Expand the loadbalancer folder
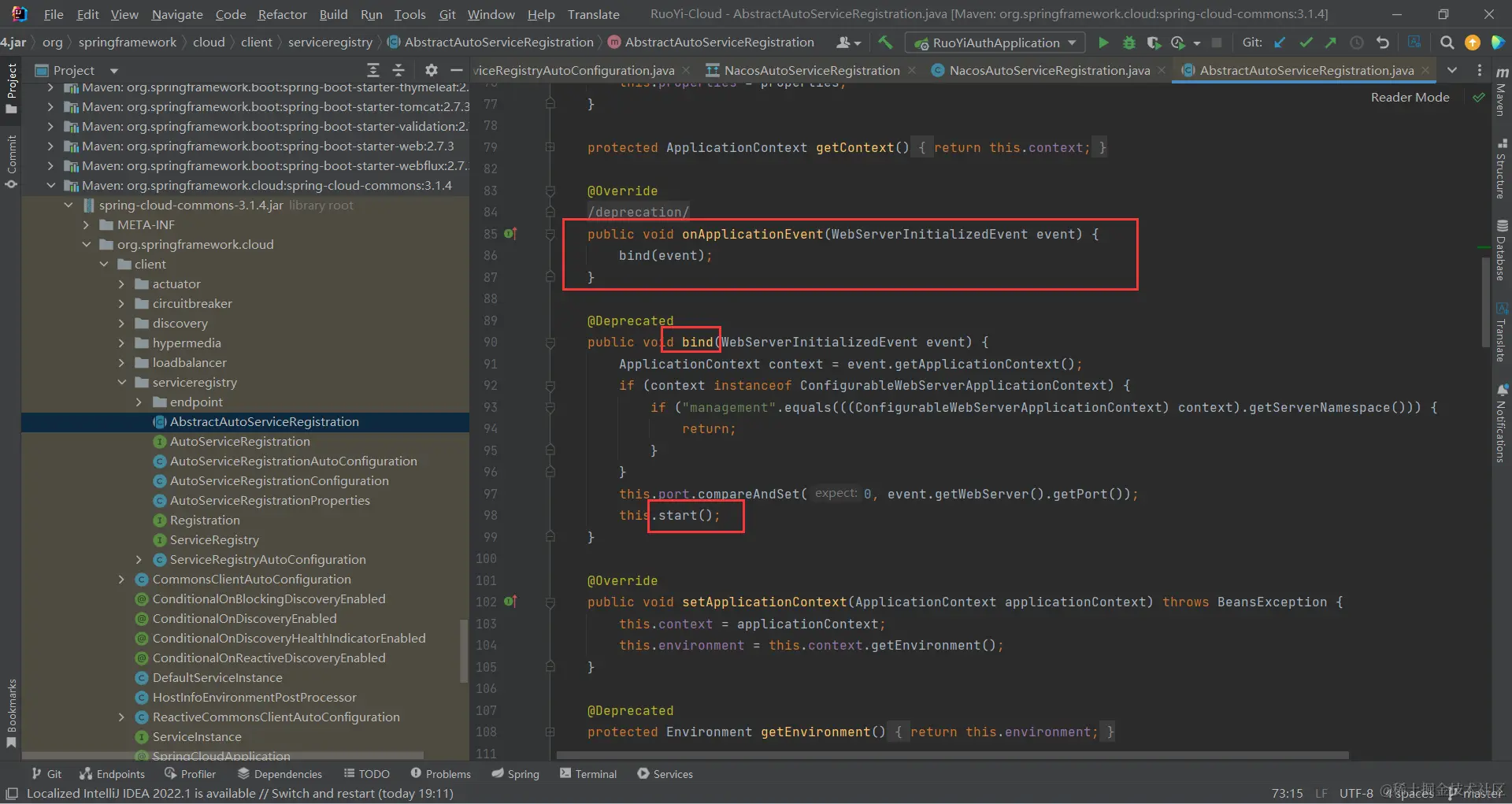 pos(121,363)
